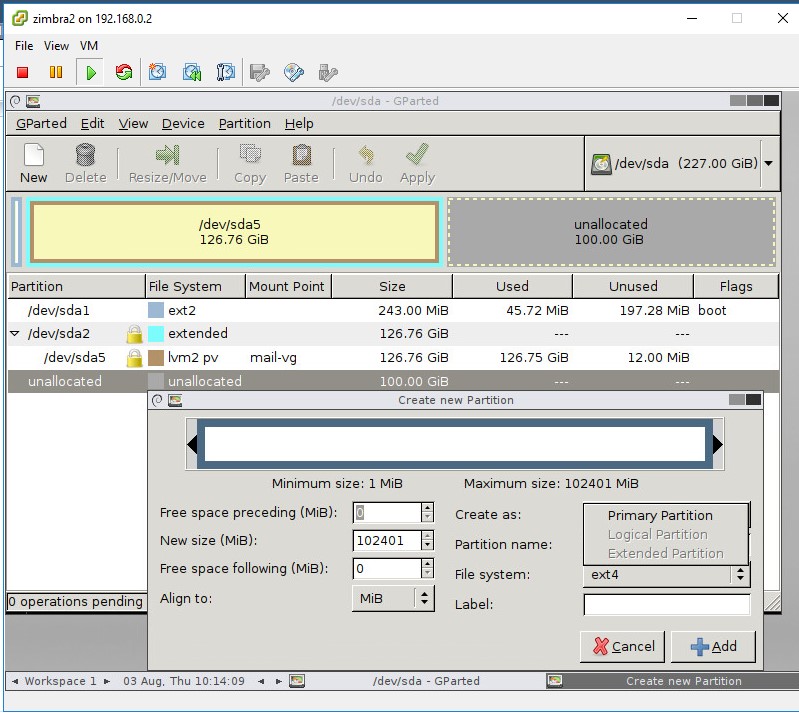Click the New size stepper arrows
Screen dimensions: 799x713
click(x=427, y=540)
